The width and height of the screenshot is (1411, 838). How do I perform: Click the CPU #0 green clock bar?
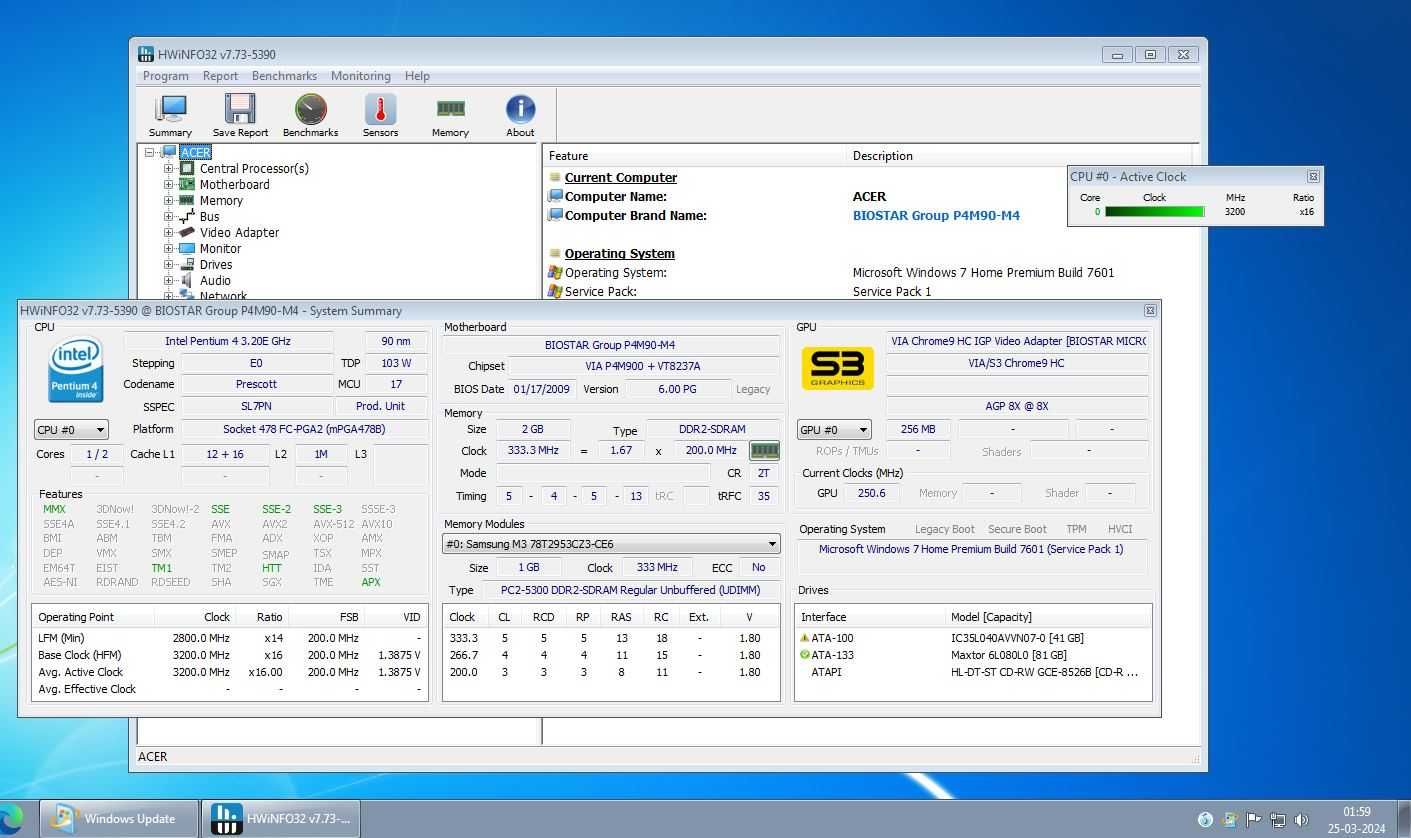(1154, 212)
